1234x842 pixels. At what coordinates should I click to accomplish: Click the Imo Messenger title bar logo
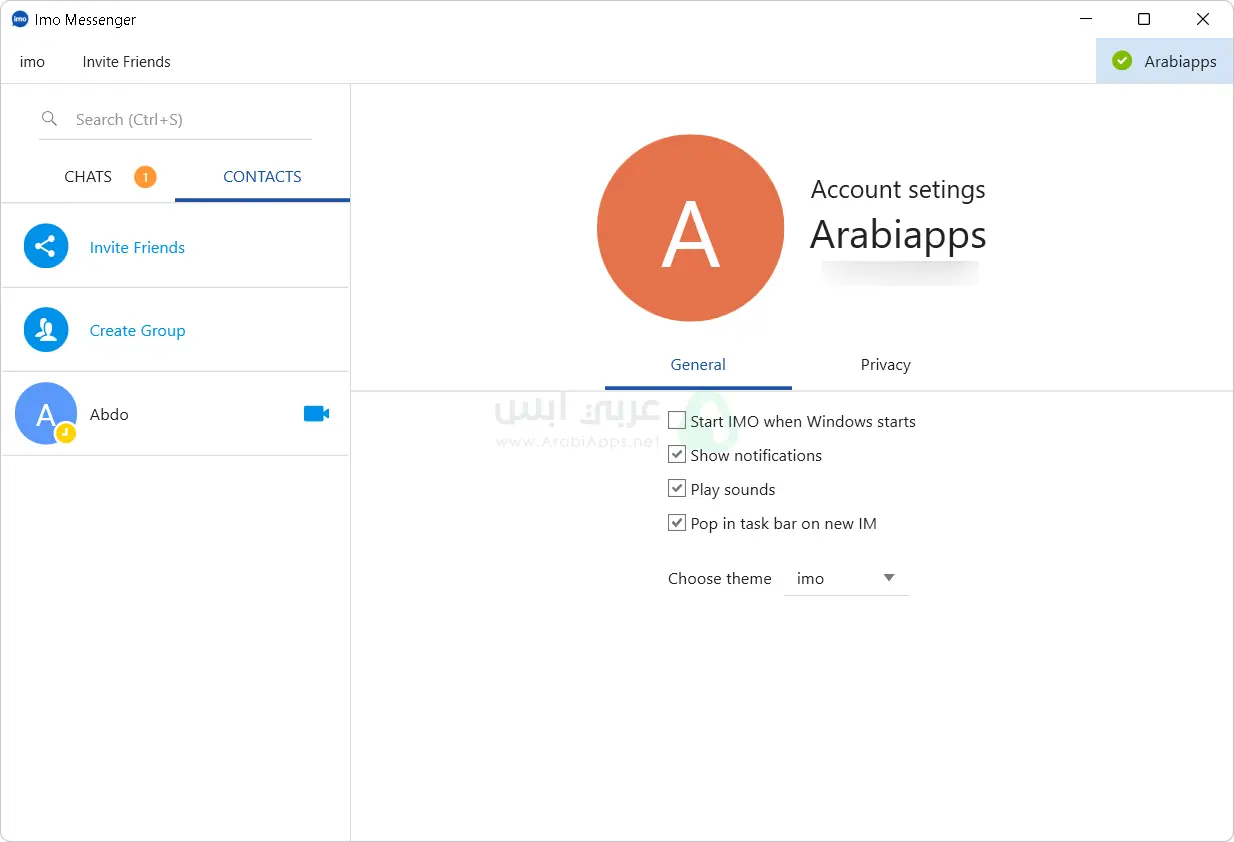20,20
